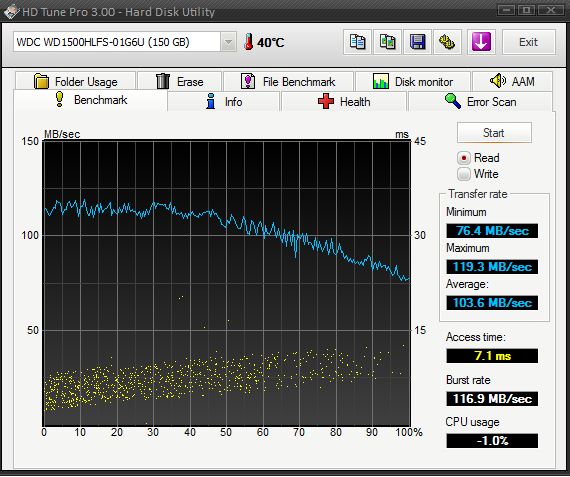The image size is (570, 477).
Task: Switch to the Info tab
Action: pos(224,101)
